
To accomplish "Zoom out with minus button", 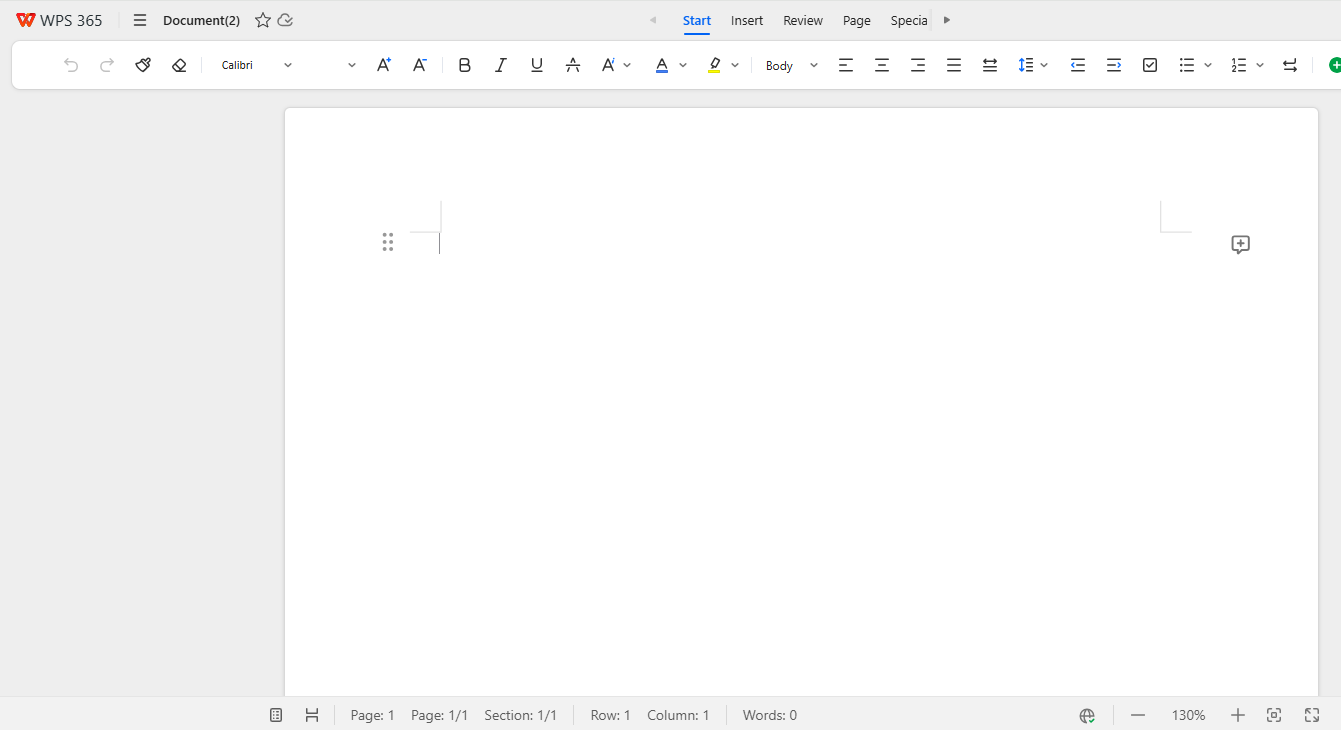I will [1138, 715].
